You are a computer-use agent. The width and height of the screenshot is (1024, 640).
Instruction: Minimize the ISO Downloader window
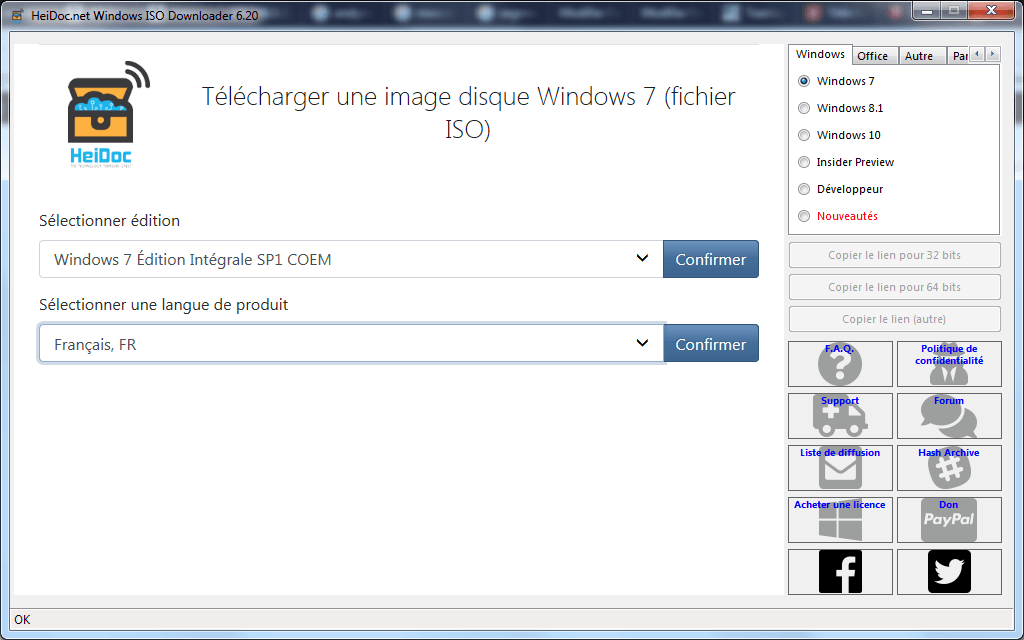tap(927, 11)
